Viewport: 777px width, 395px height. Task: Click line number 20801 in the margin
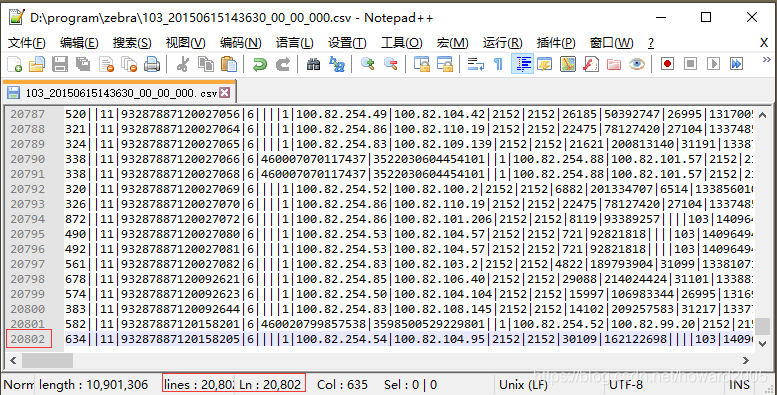pos(27,324)
